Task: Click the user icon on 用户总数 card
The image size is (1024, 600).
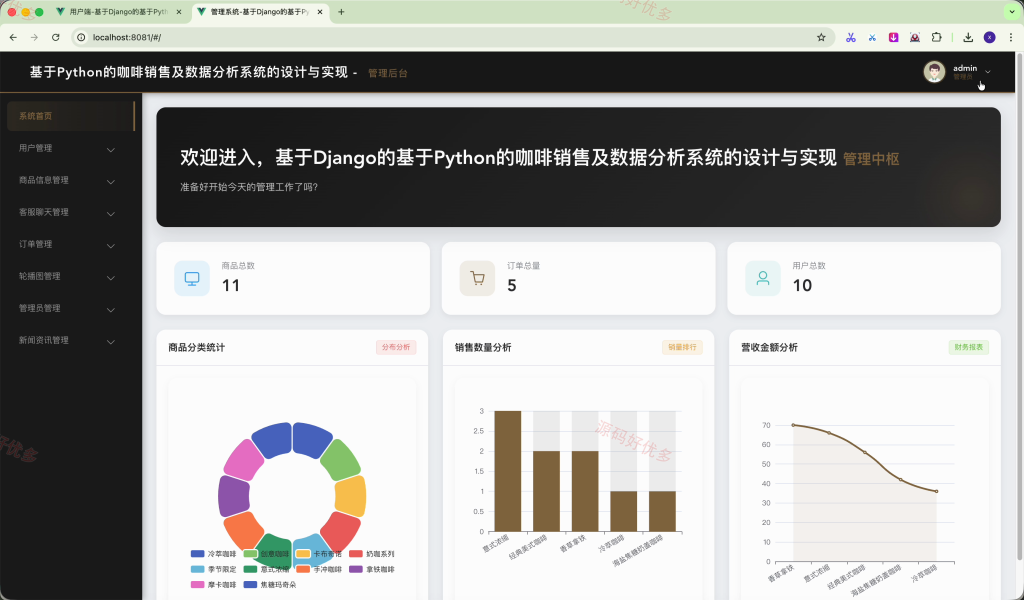Action: pyautogui.click(x=763, y=278)
